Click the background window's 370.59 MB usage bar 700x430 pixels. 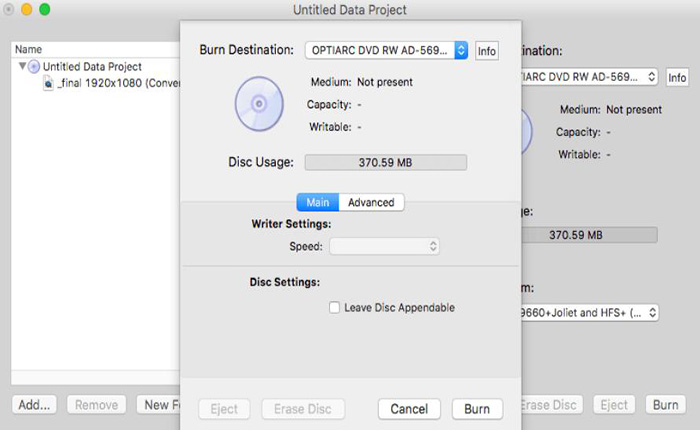click(x=589, y=235)
